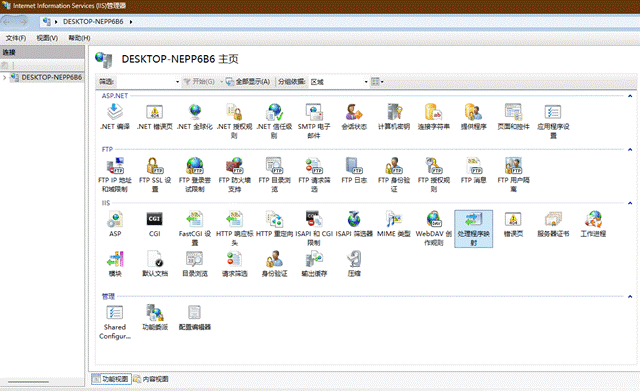
Task: Open ISAPI 筛选器 icon
Action: coord(354,220)
